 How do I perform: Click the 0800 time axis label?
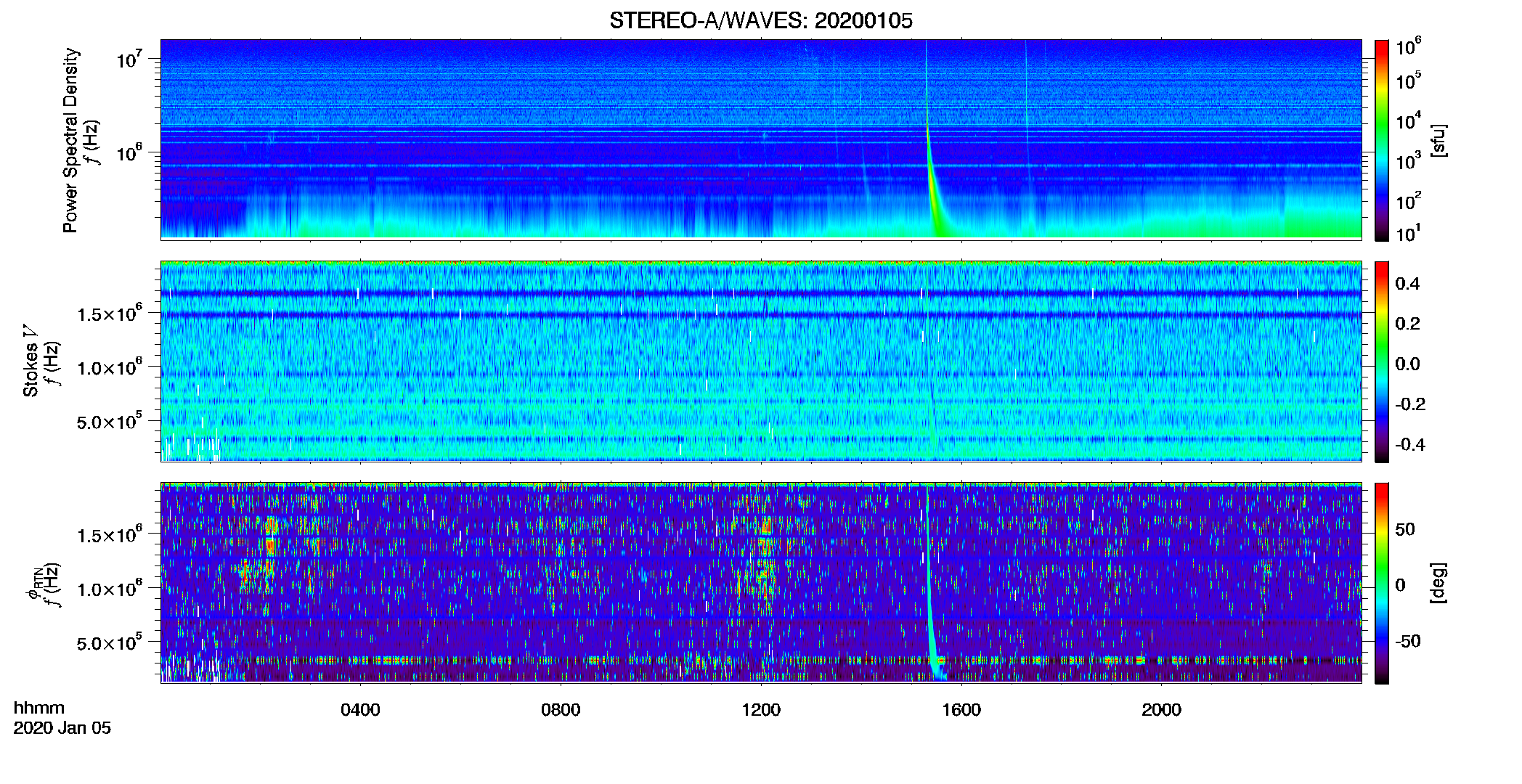pos(561,710)
